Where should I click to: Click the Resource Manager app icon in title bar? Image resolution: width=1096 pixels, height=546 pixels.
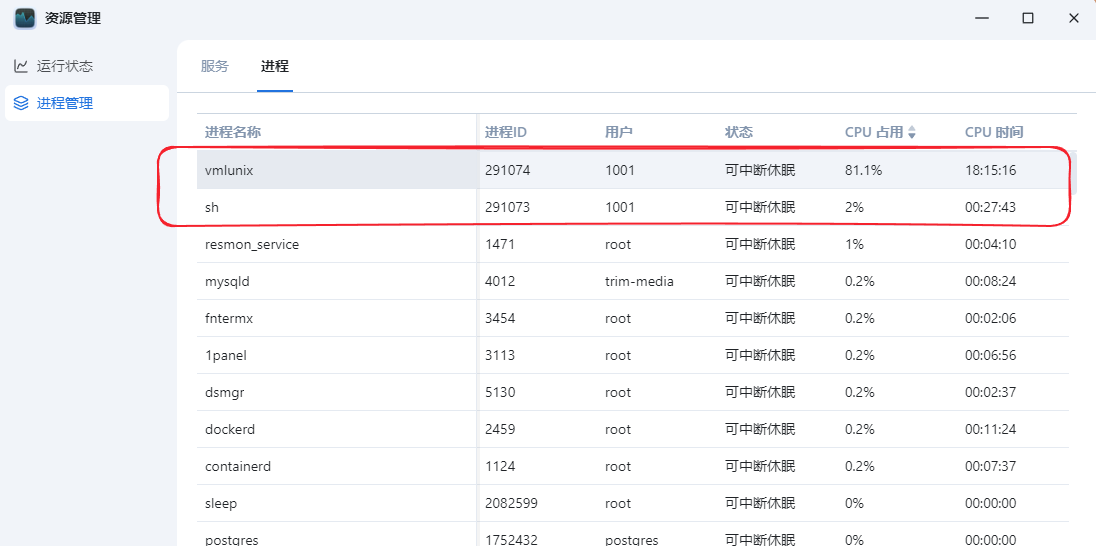[x=25, y=18]
